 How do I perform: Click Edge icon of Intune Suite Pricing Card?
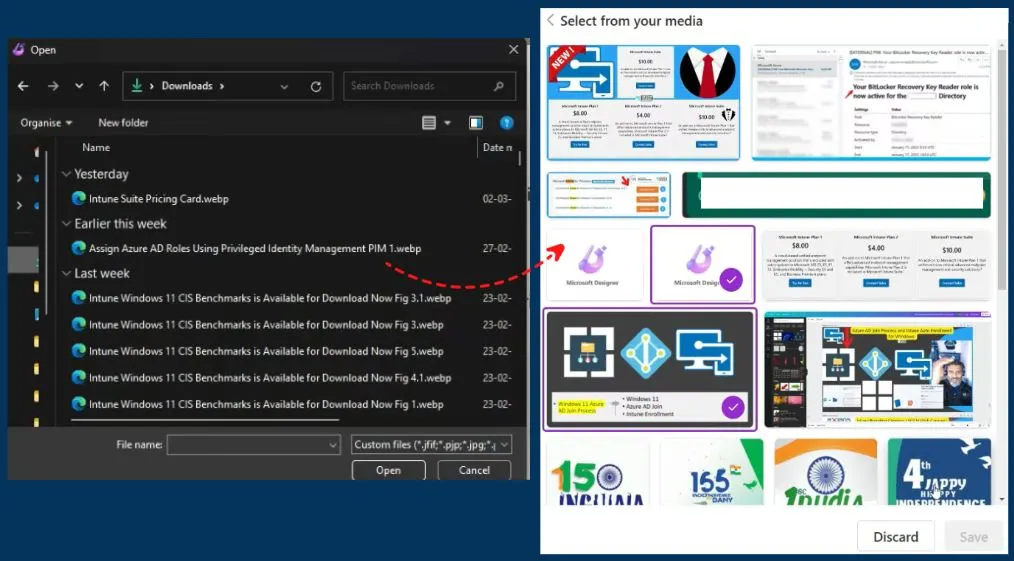79,198
